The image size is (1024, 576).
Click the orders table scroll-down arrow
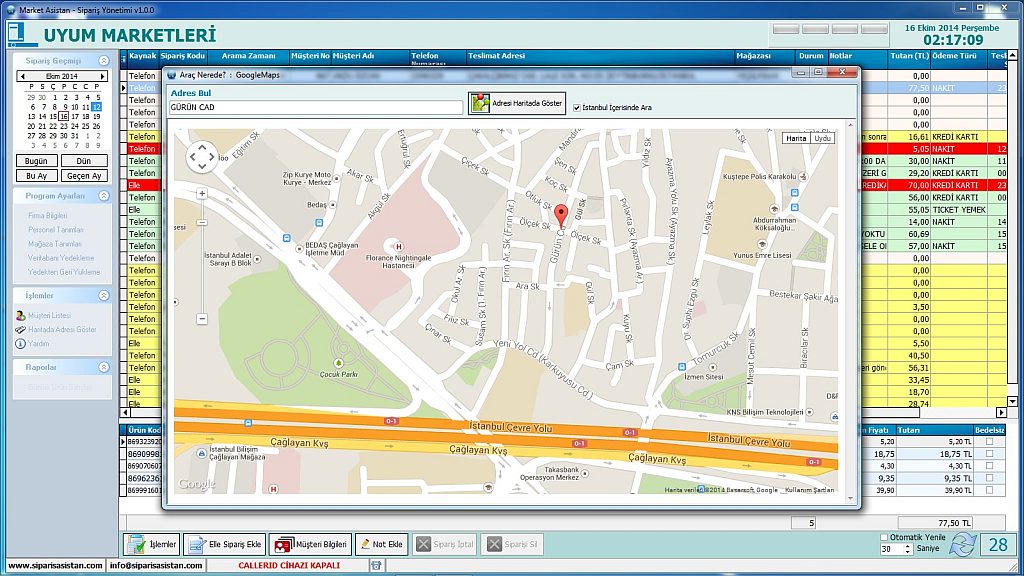(x=1012, y=402)
